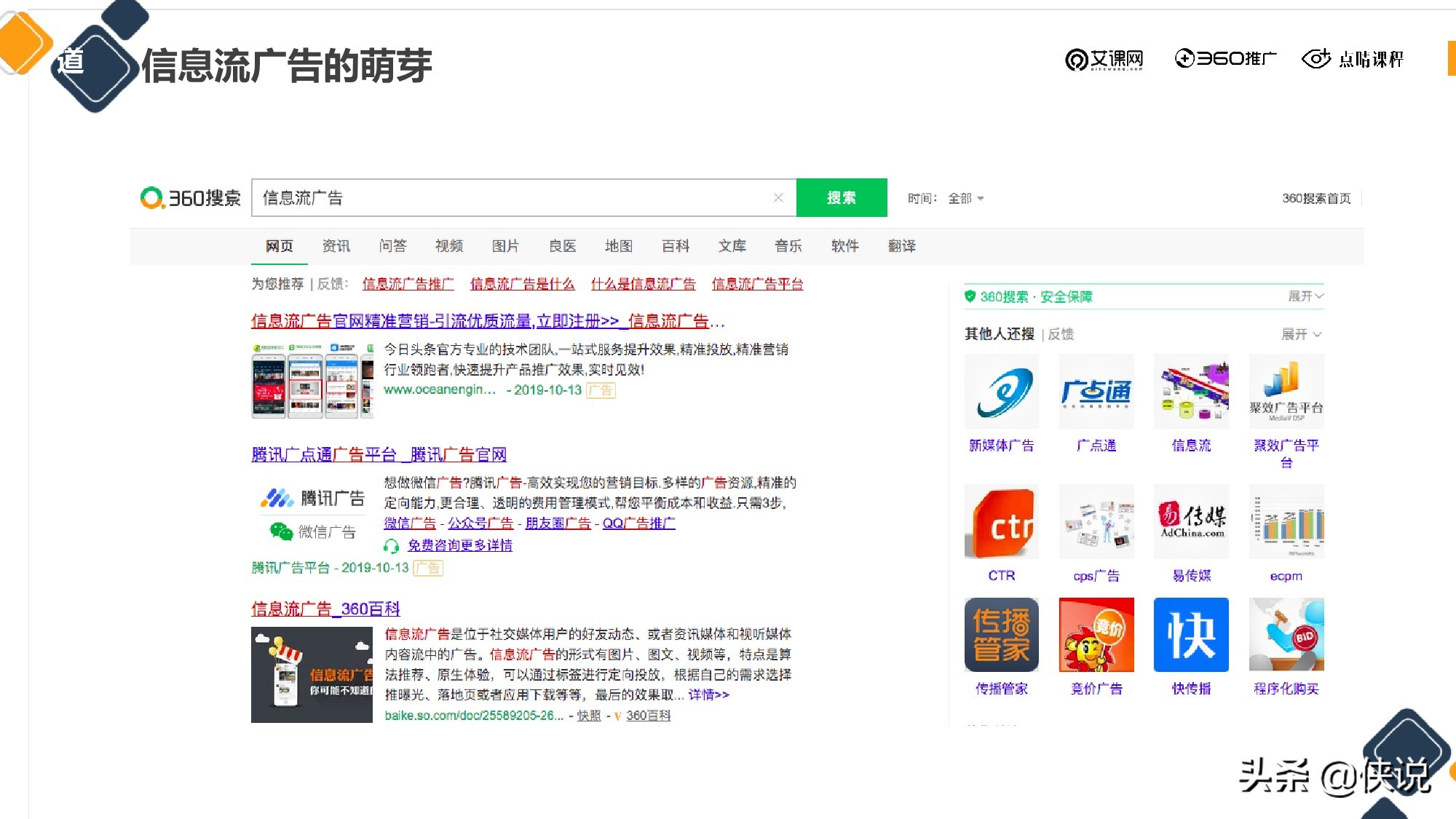Image resolution: width=1456 pixels, height=819 pixels.
Task: Switch to the 图片 tab
Action: [x=506, y=246]
